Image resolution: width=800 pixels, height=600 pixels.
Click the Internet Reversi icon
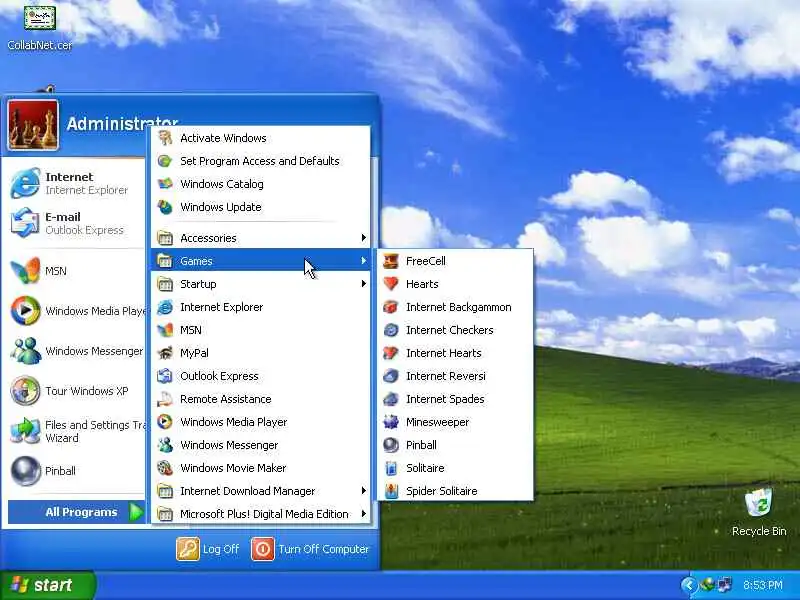coord(391,376)
